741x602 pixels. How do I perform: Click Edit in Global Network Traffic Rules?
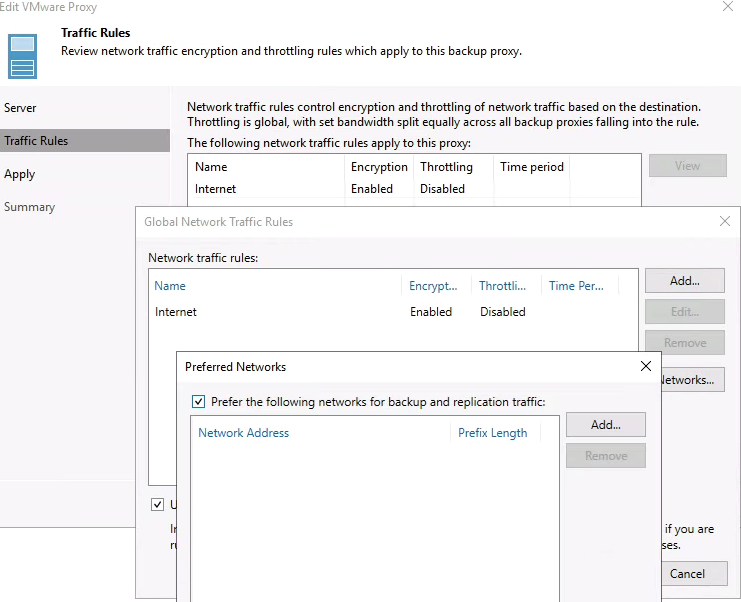[685, 311]
